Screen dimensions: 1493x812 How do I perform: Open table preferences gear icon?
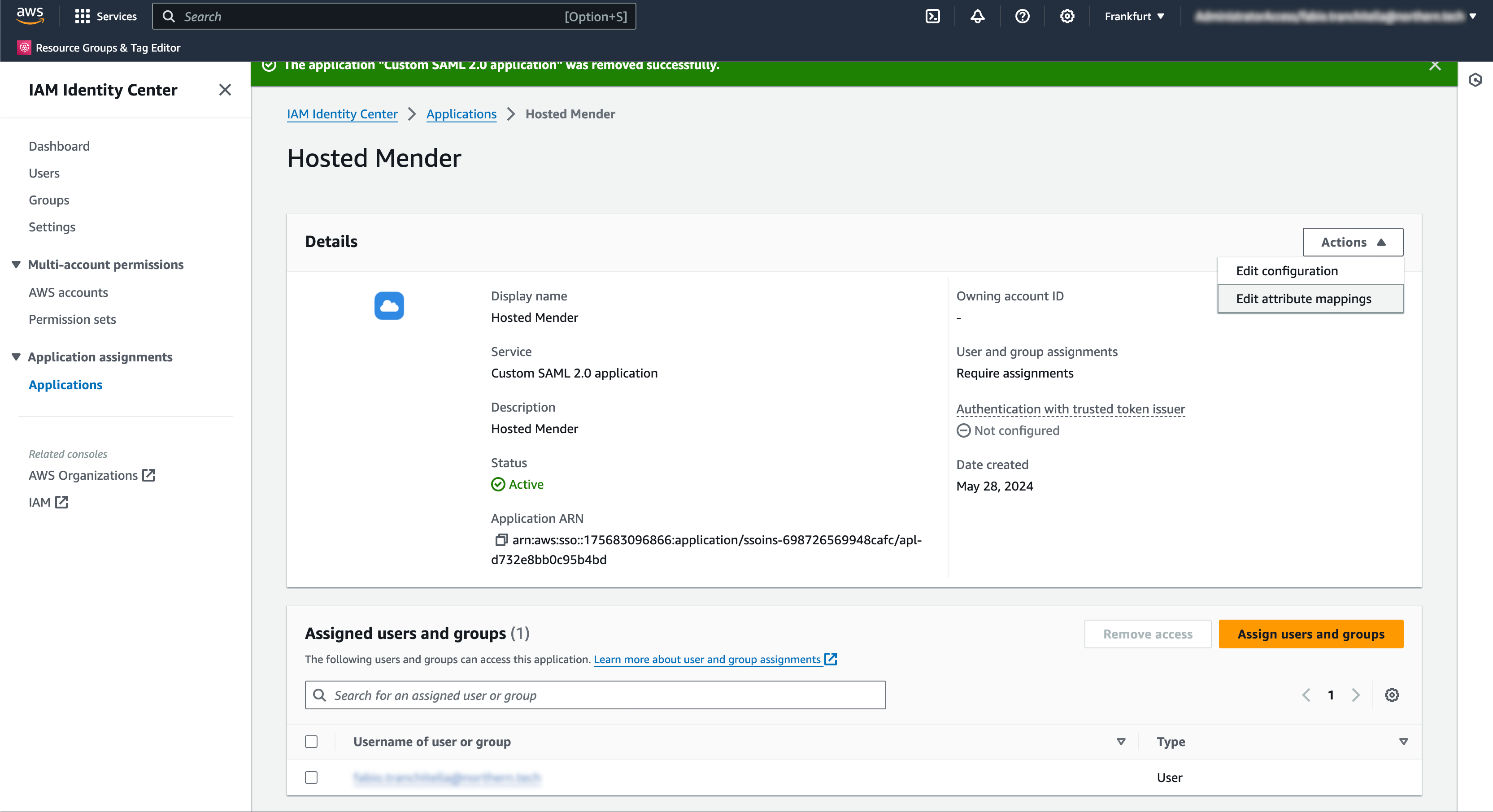coord(1392,695)
